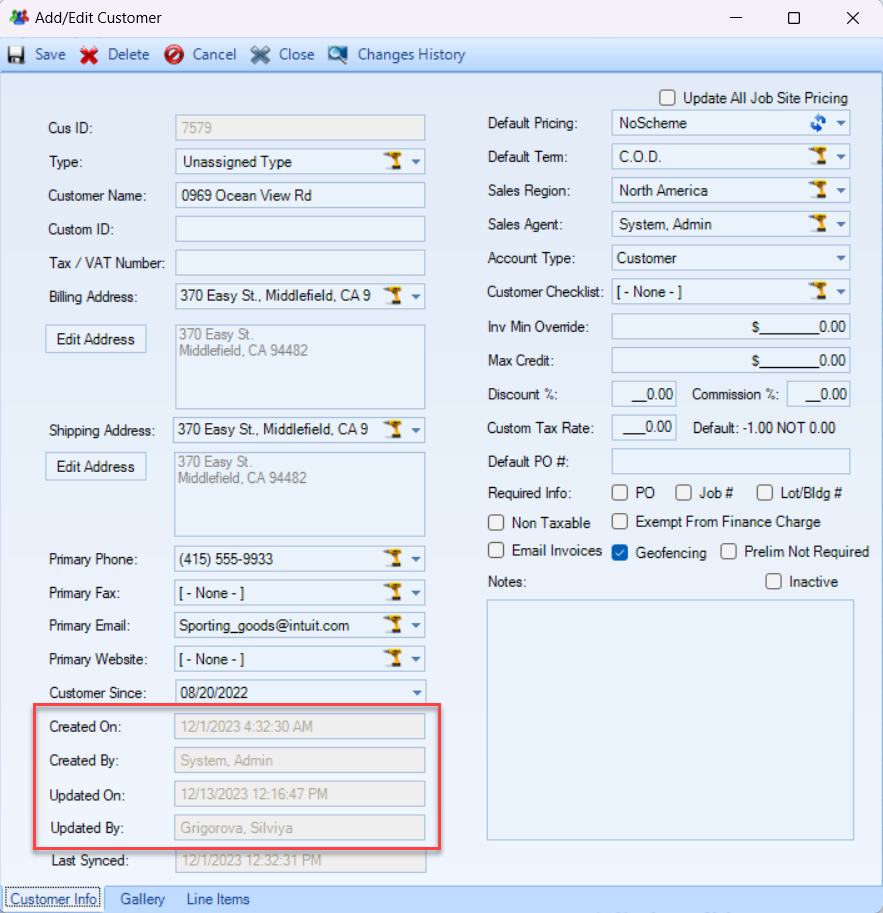This screenshot has height=913, width=883.
Task: Click the Close toolbar label
Action: pos(296,55)
